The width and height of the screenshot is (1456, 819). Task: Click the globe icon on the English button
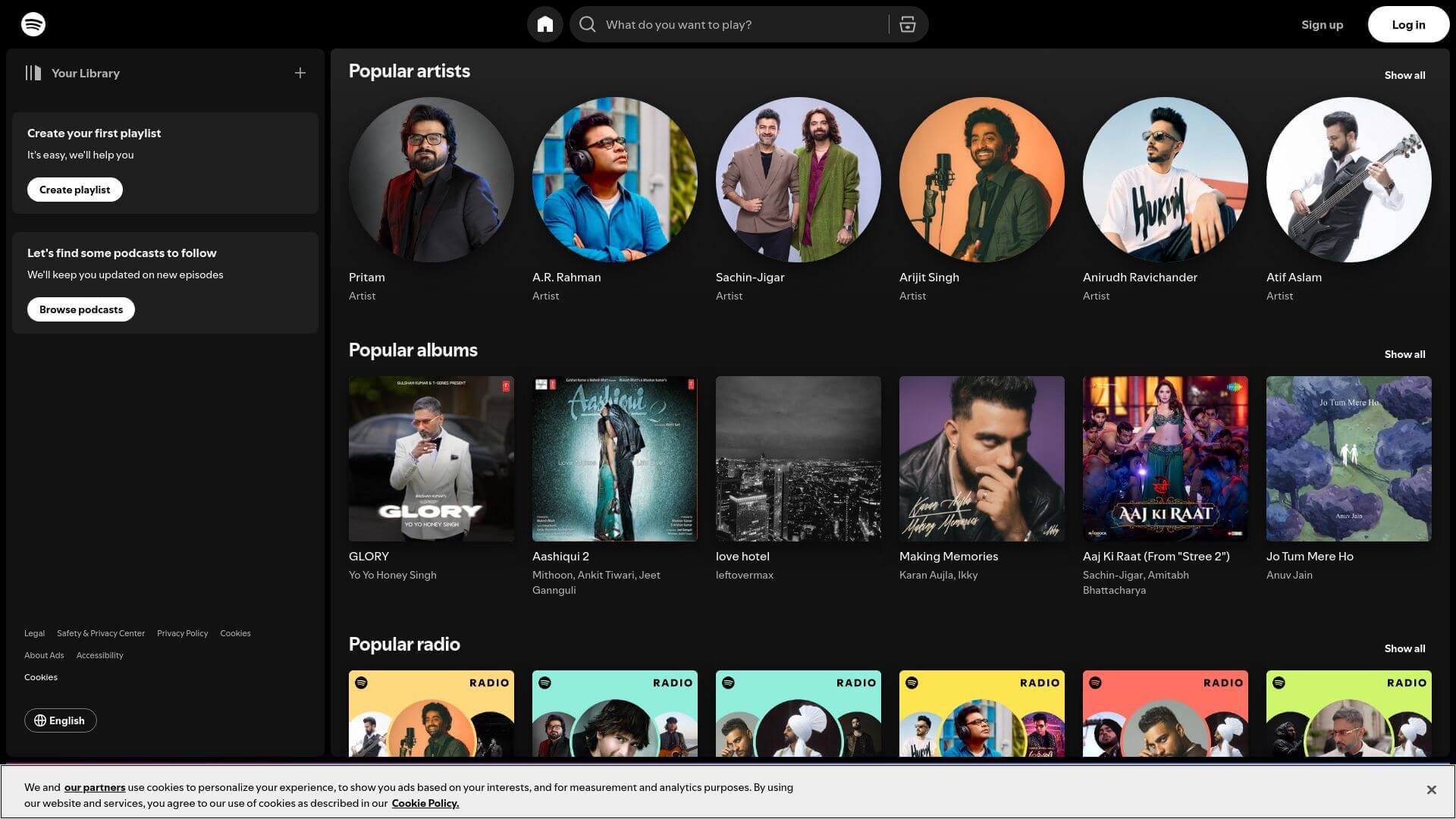coord(40,720)
